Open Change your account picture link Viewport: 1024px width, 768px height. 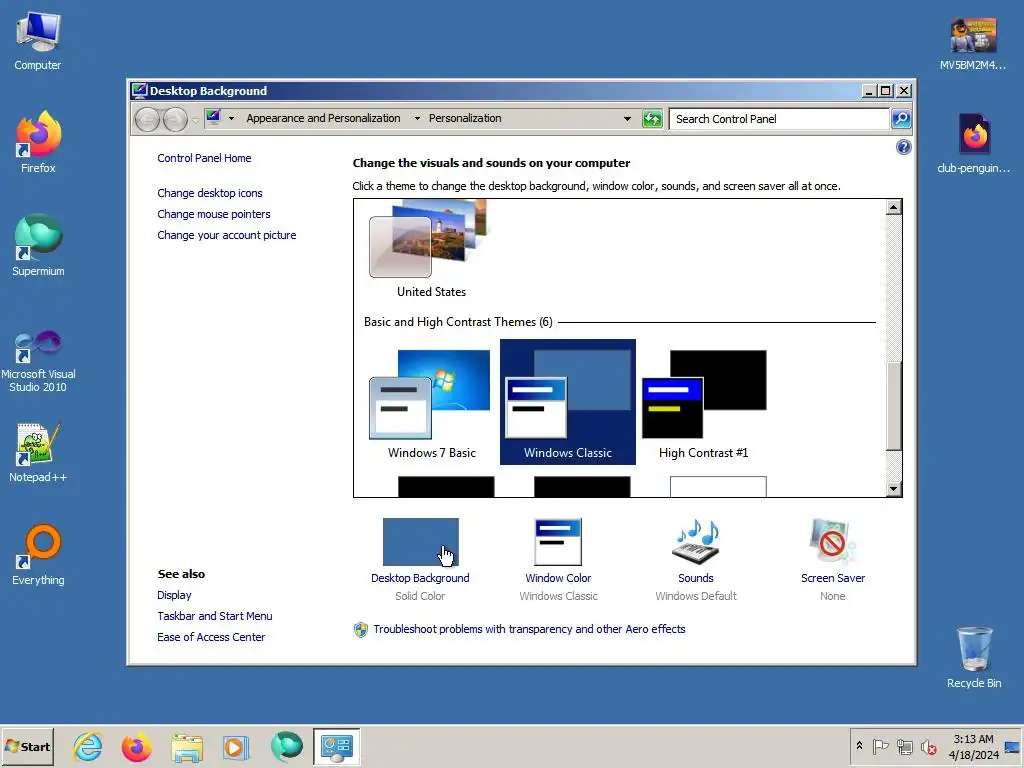[x=227, y=235]
